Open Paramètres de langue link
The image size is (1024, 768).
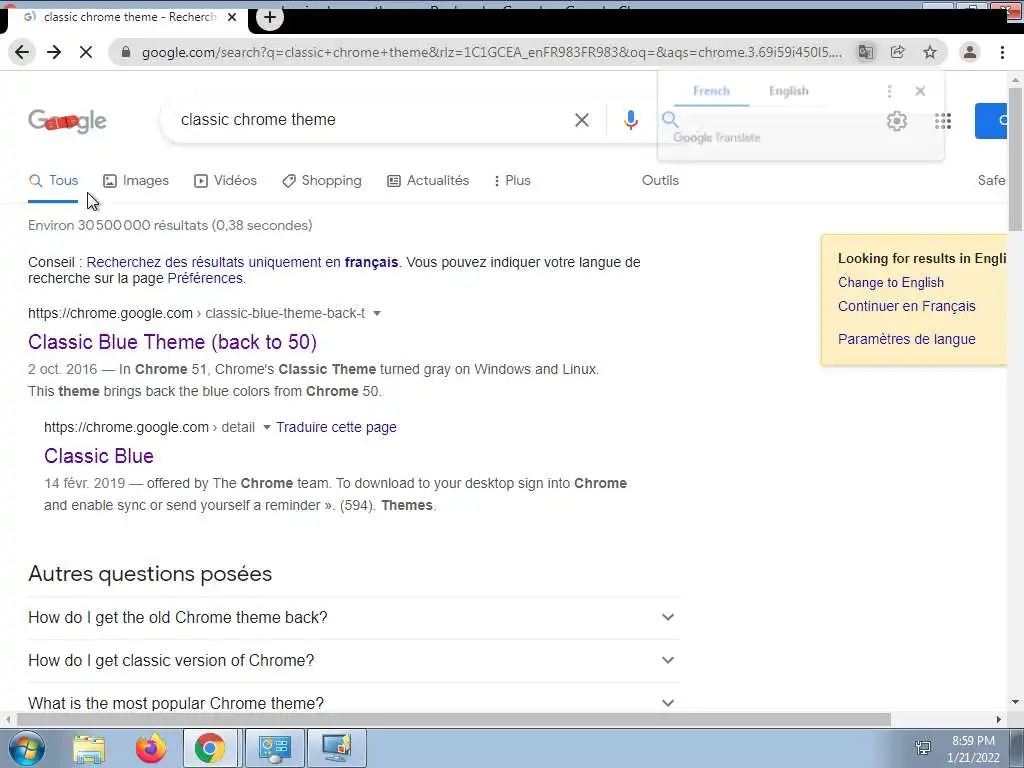[906, 340]
